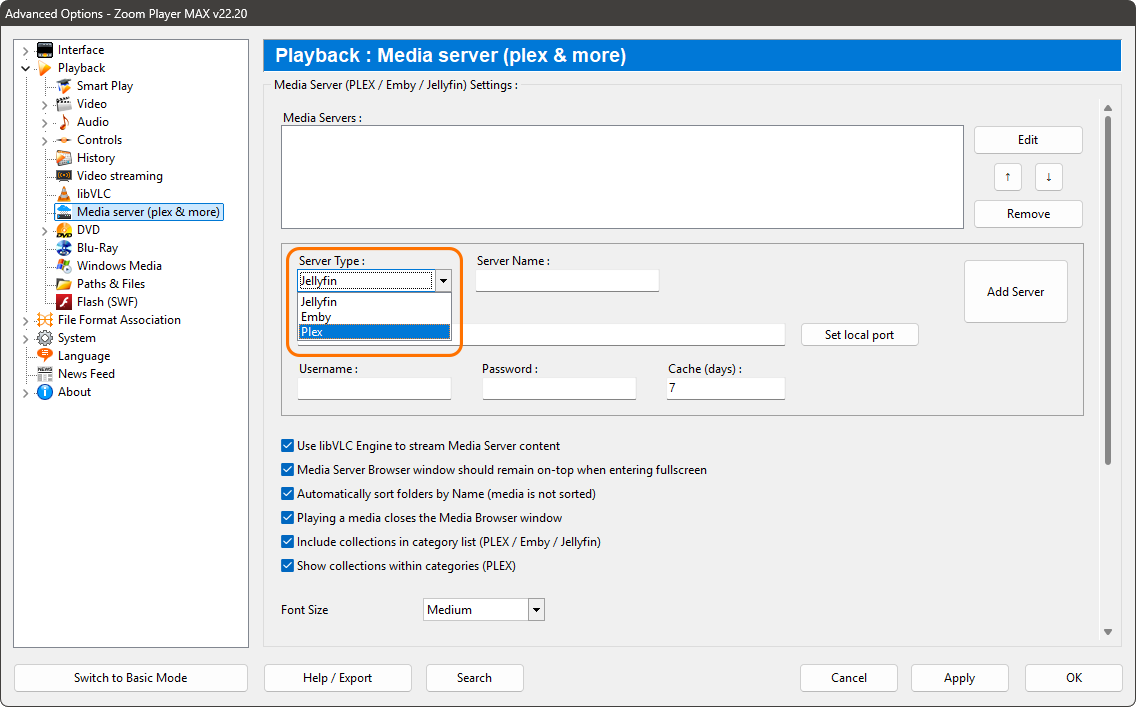Expand the System settings branch
The width and height of the screenshot is (1136, 707).
25,337
